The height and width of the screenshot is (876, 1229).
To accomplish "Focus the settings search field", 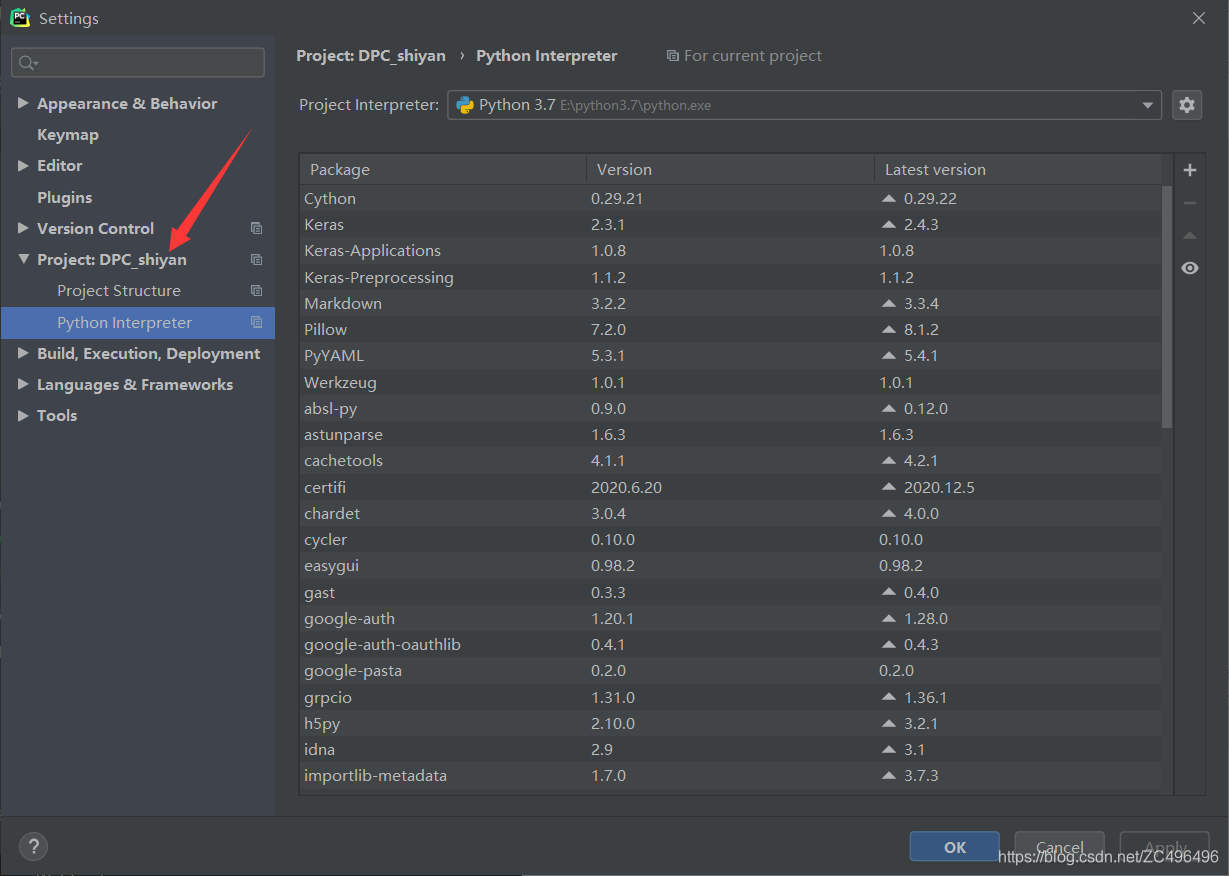I will click(x=138, y=63).
